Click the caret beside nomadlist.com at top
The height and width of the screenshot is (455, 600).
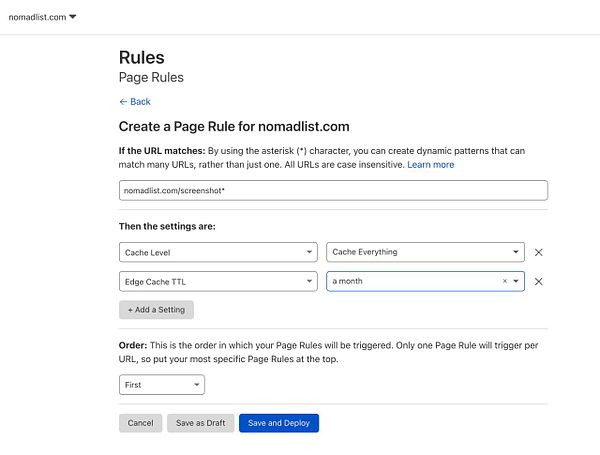[73, 17]
